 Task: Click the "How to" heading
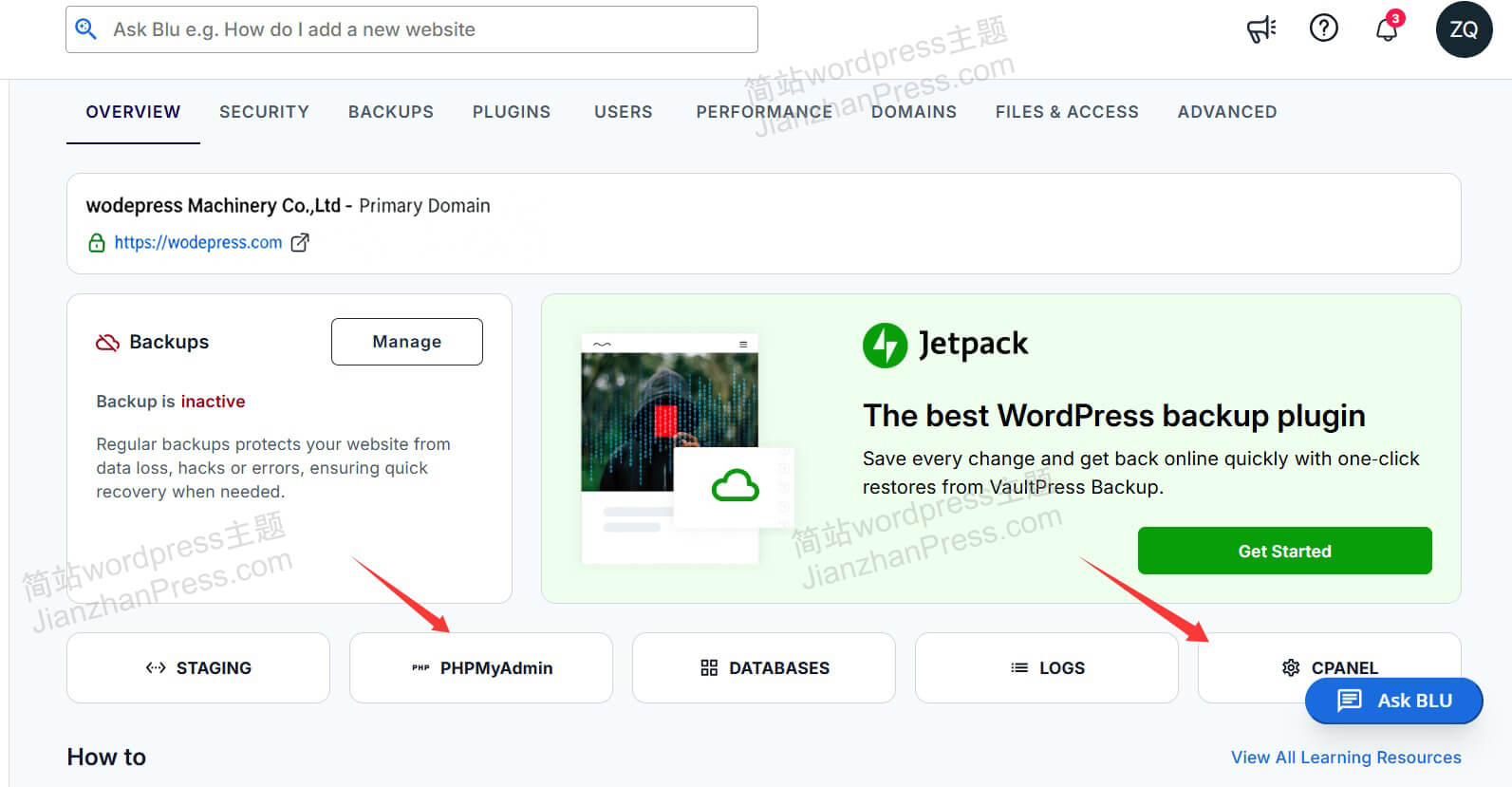[x=106, y=758]
